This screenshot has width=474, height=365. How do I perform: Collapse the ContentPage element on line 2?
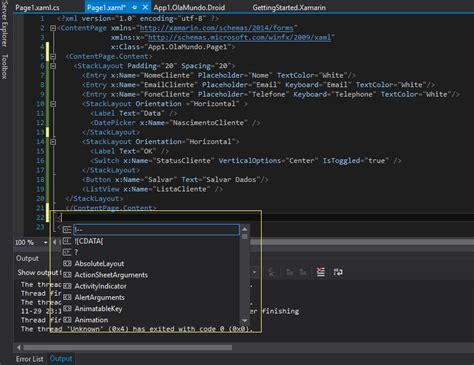53,28
